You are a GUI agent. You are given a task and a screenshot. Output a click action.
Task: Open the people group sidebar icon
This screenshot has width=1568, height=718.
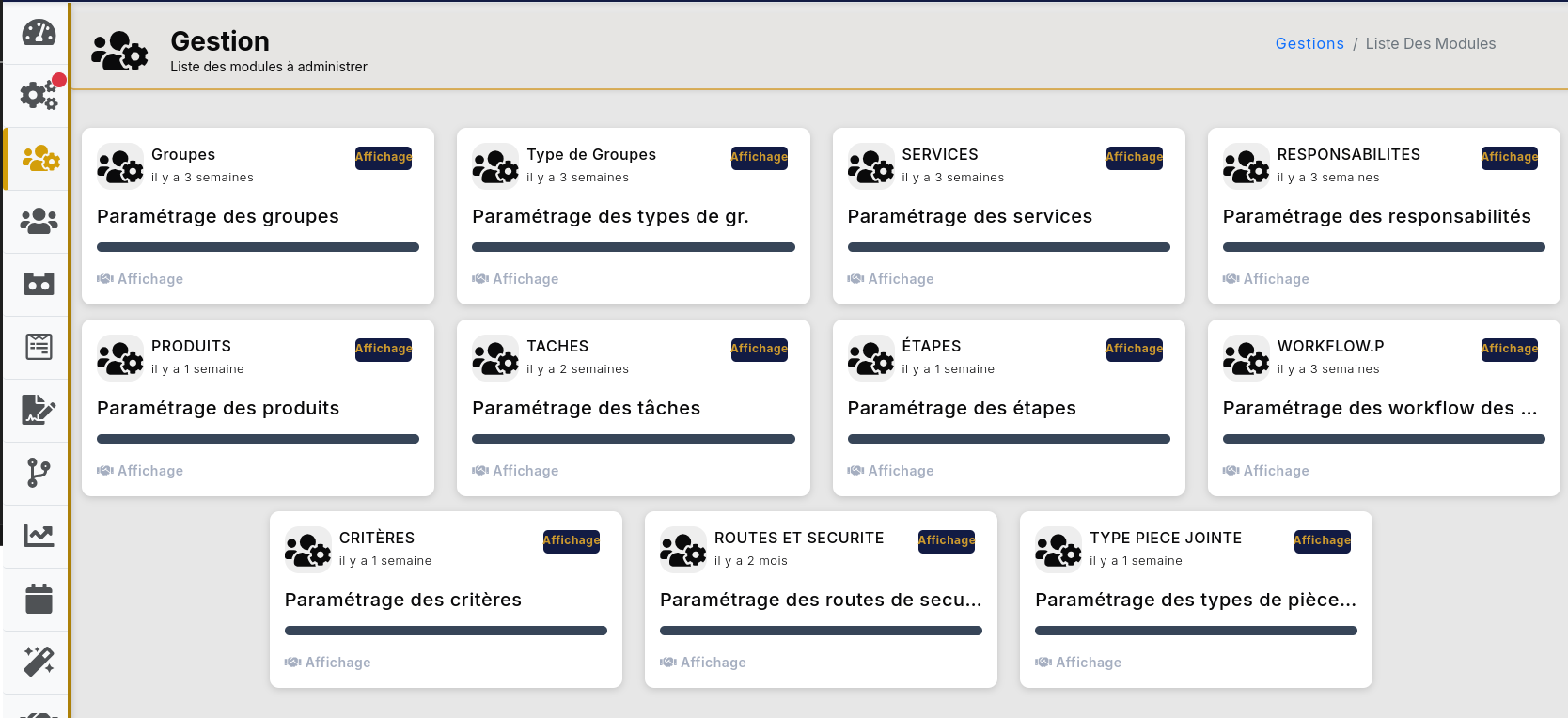coord(39,221)
